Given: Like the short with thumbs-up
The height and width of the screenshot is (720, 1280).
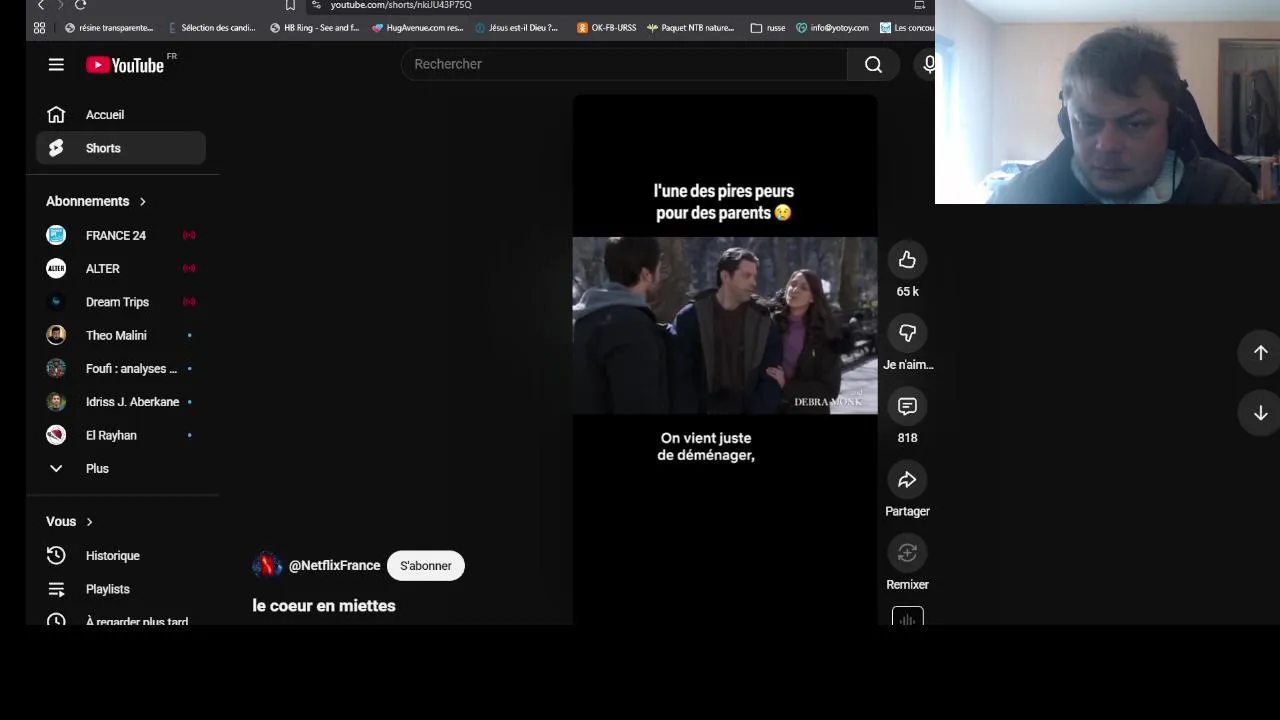Looking at the screenshot, I should tap(907, 260).
